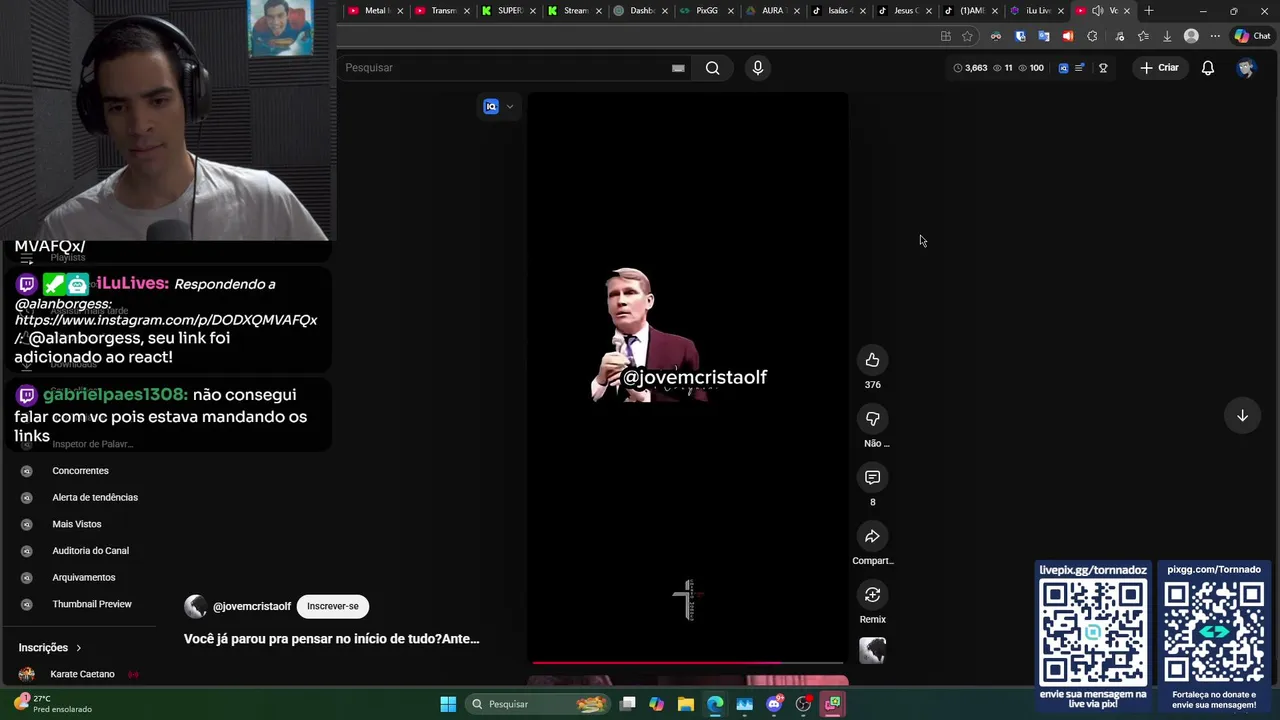Expand the video description "Você já parou pra pensar"
The height and width of the screenshot is (720, 1280).
point(331,638)
